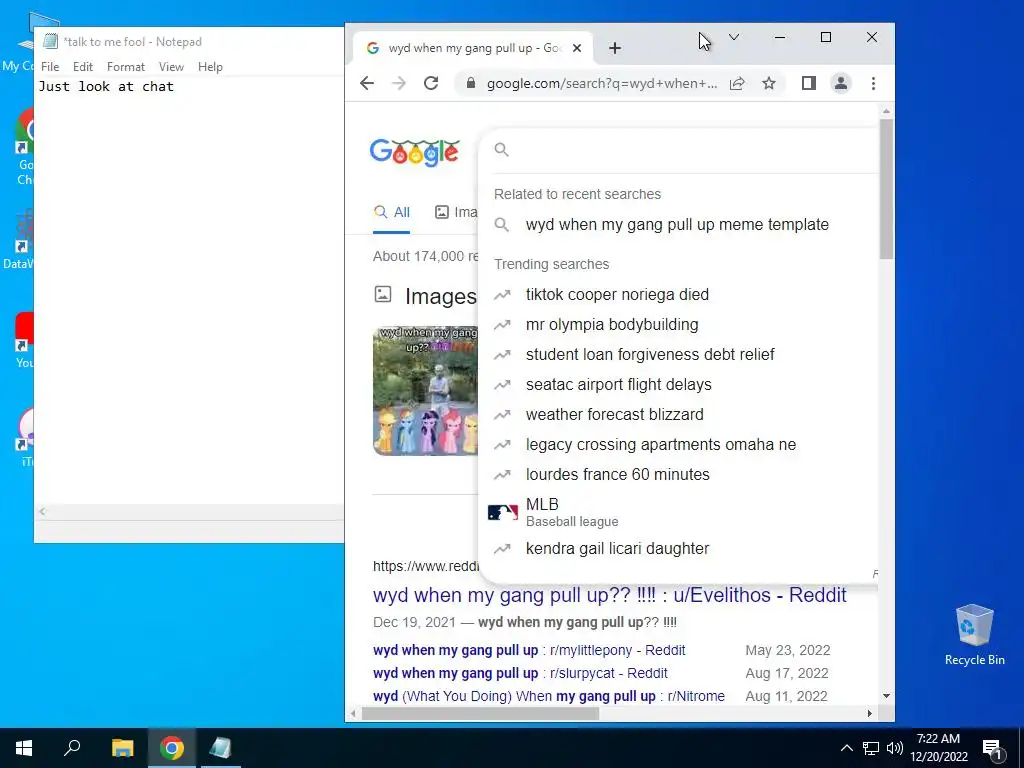The width and height of the screenshot is (1024, 768).
Task: Open the r/Nitrome Reddit sublink
Action: 549,696
